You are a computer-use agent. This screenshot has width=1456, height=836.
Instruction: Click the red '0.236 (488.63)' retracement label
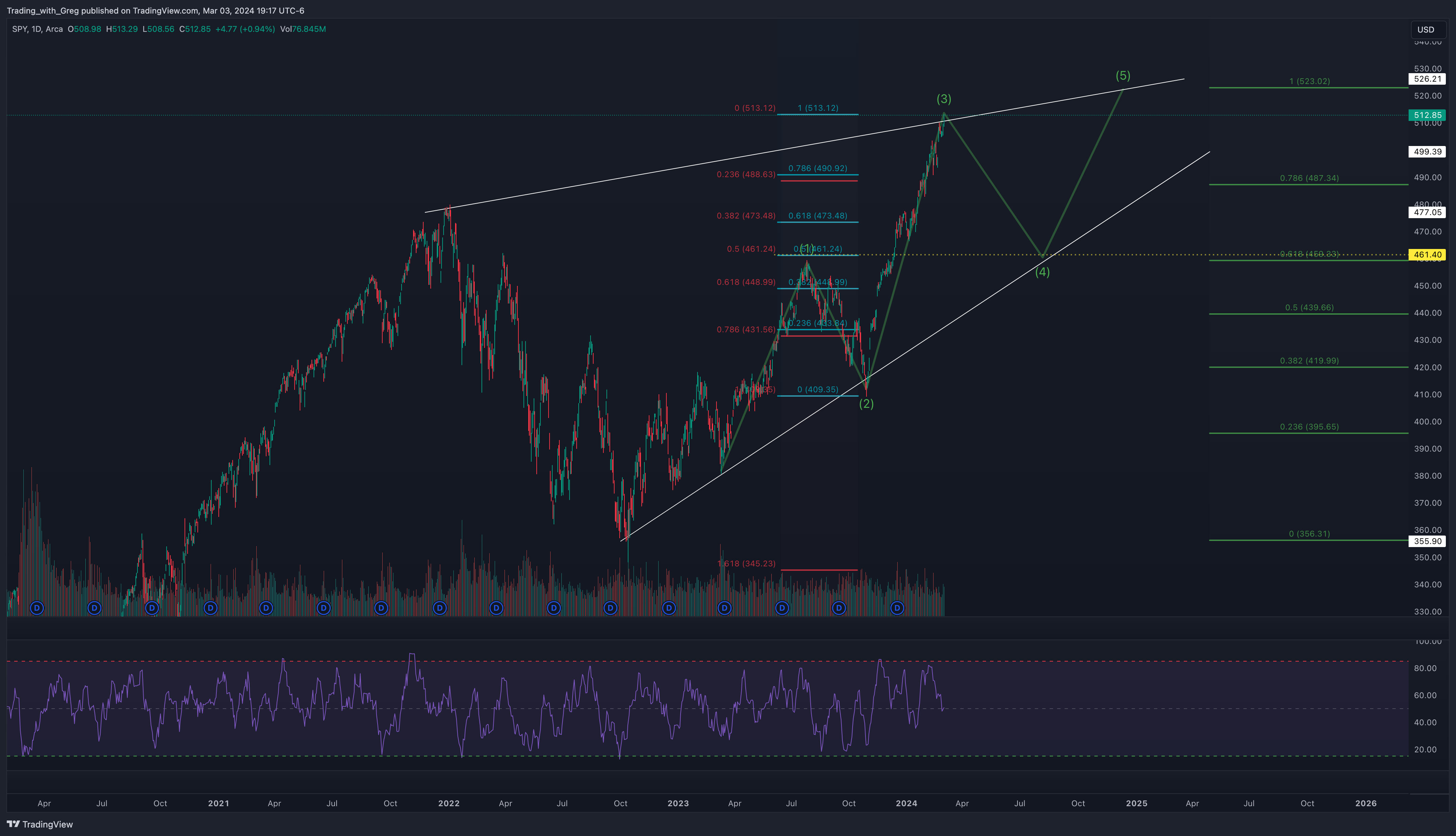click(746, 174)
